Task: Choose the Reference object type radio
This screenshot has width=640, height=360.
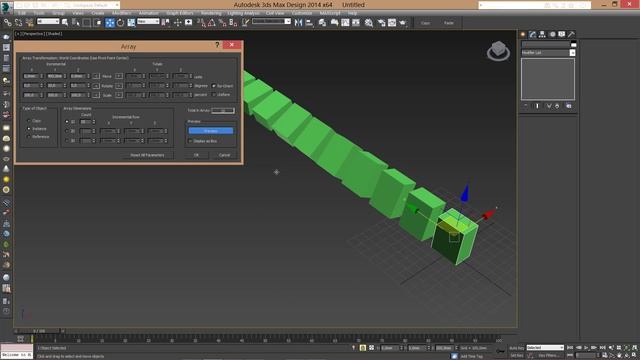Action: [29, 137]
